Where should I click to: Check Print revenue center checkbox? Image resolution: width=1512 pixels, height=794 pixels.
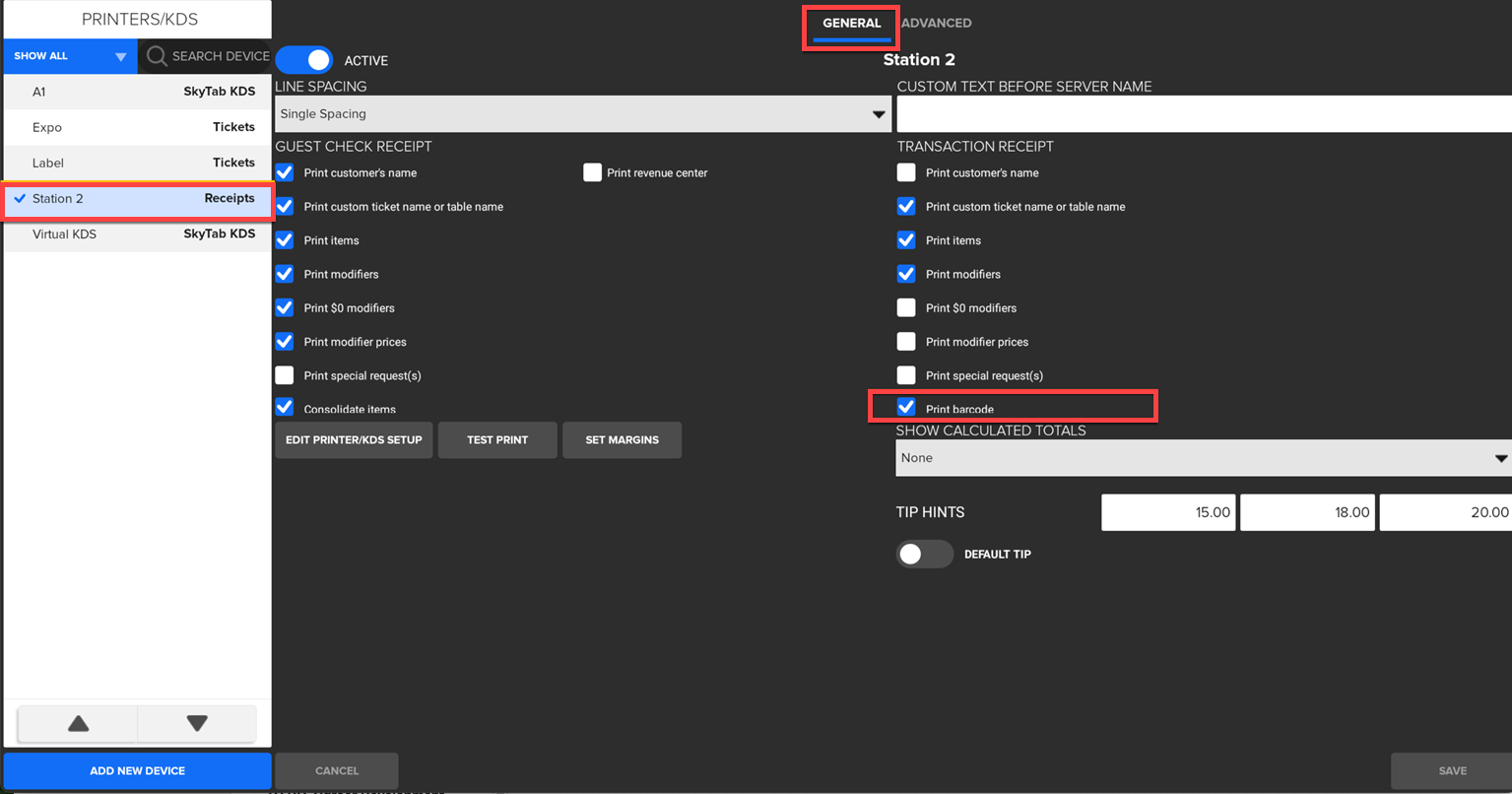pos(592,172)
